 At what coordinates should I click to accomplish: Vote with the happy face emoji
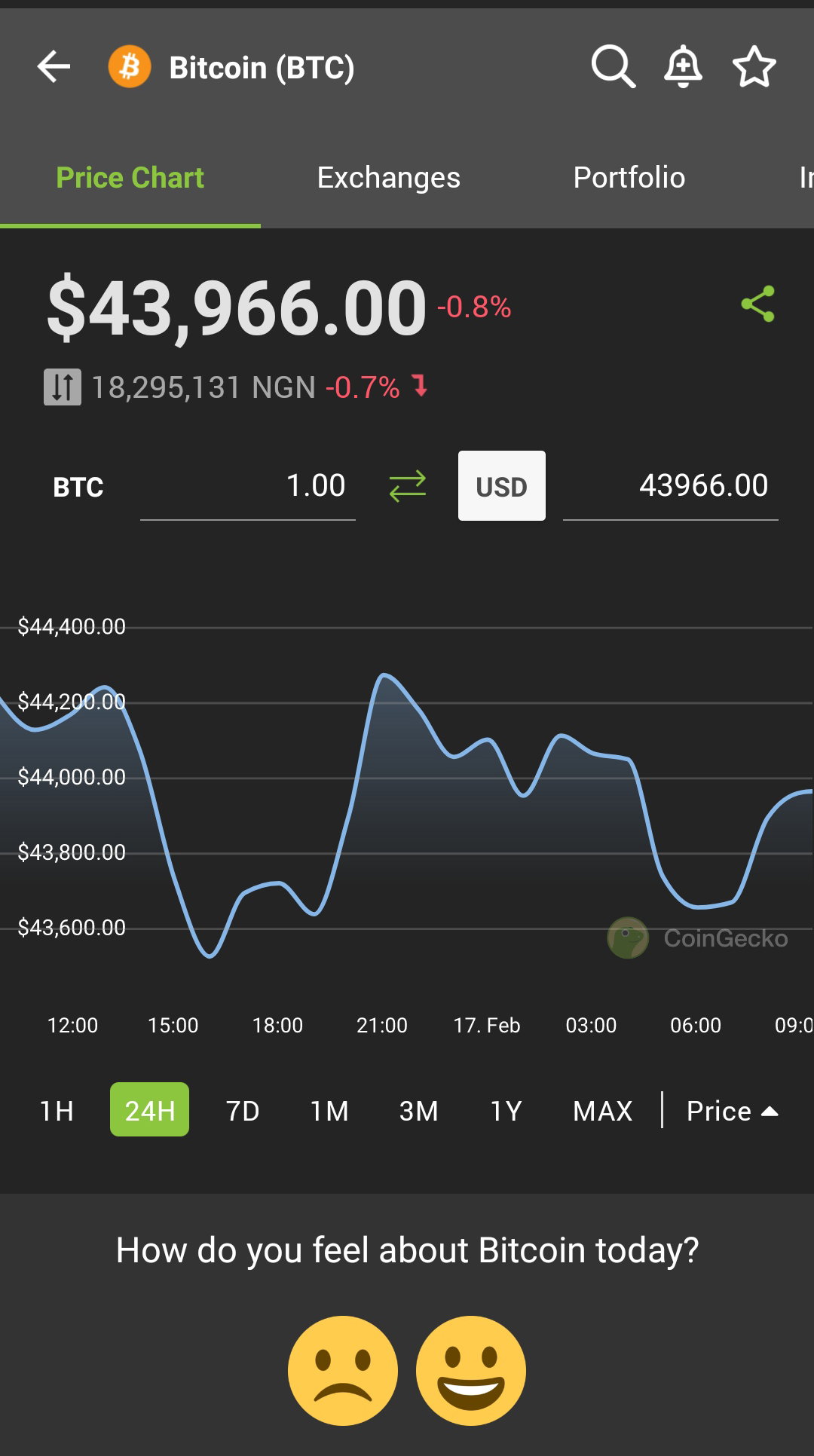point(471,1371)
